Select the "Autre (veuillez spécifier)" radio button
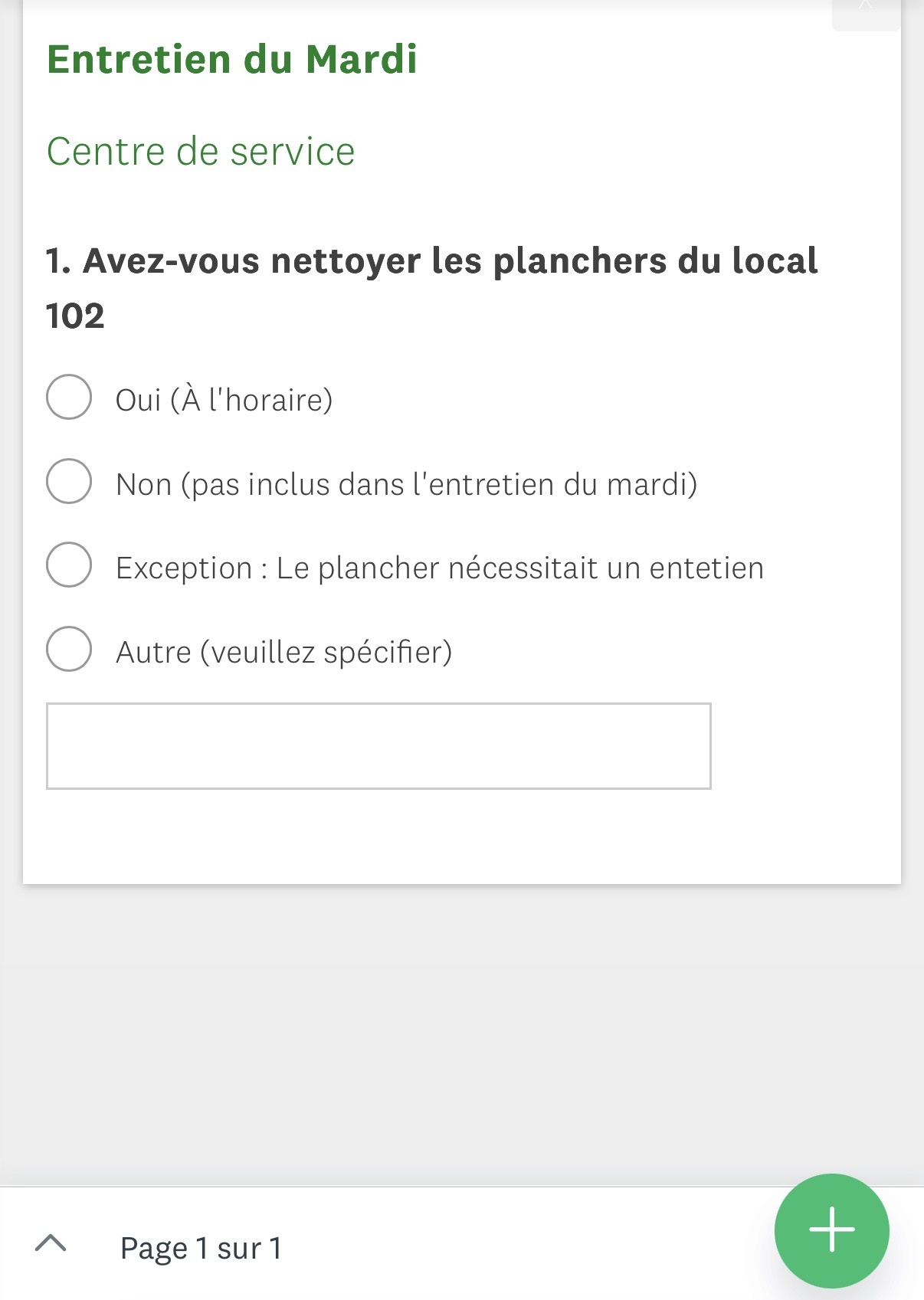924x1300 pixels. (x=69, y=649)
